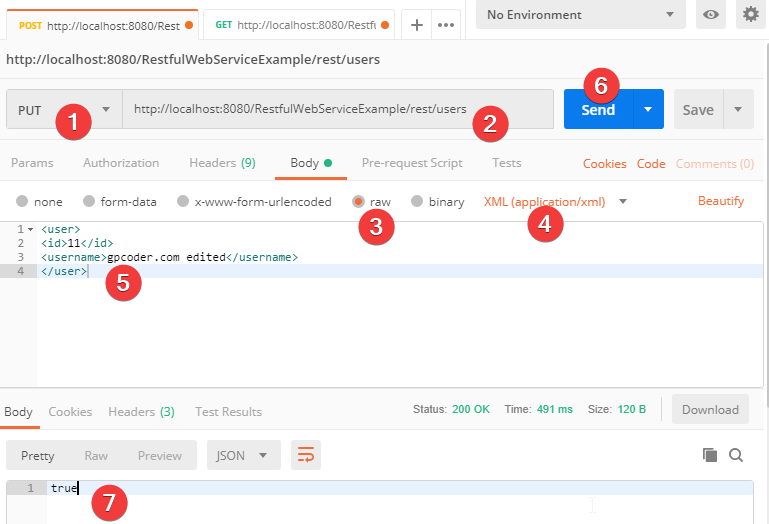Viewport: 769px width, 524px height.
Task: Open the Code link
Action: 651,163
